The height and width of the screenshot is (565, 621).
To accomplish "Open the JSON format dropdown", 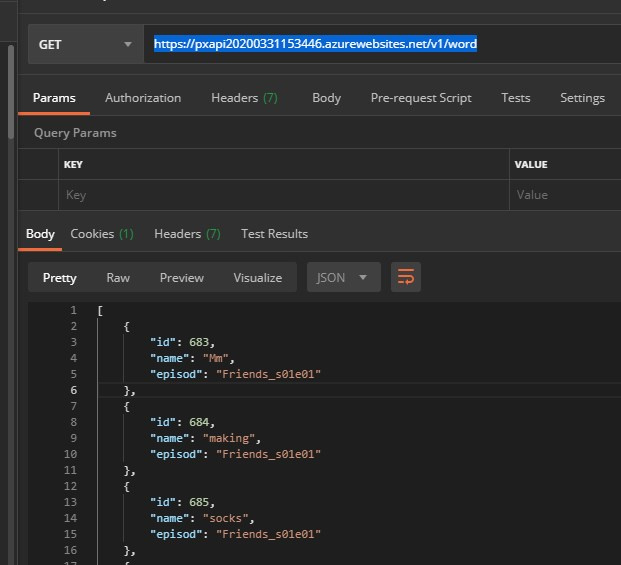I will coord(344,277).
